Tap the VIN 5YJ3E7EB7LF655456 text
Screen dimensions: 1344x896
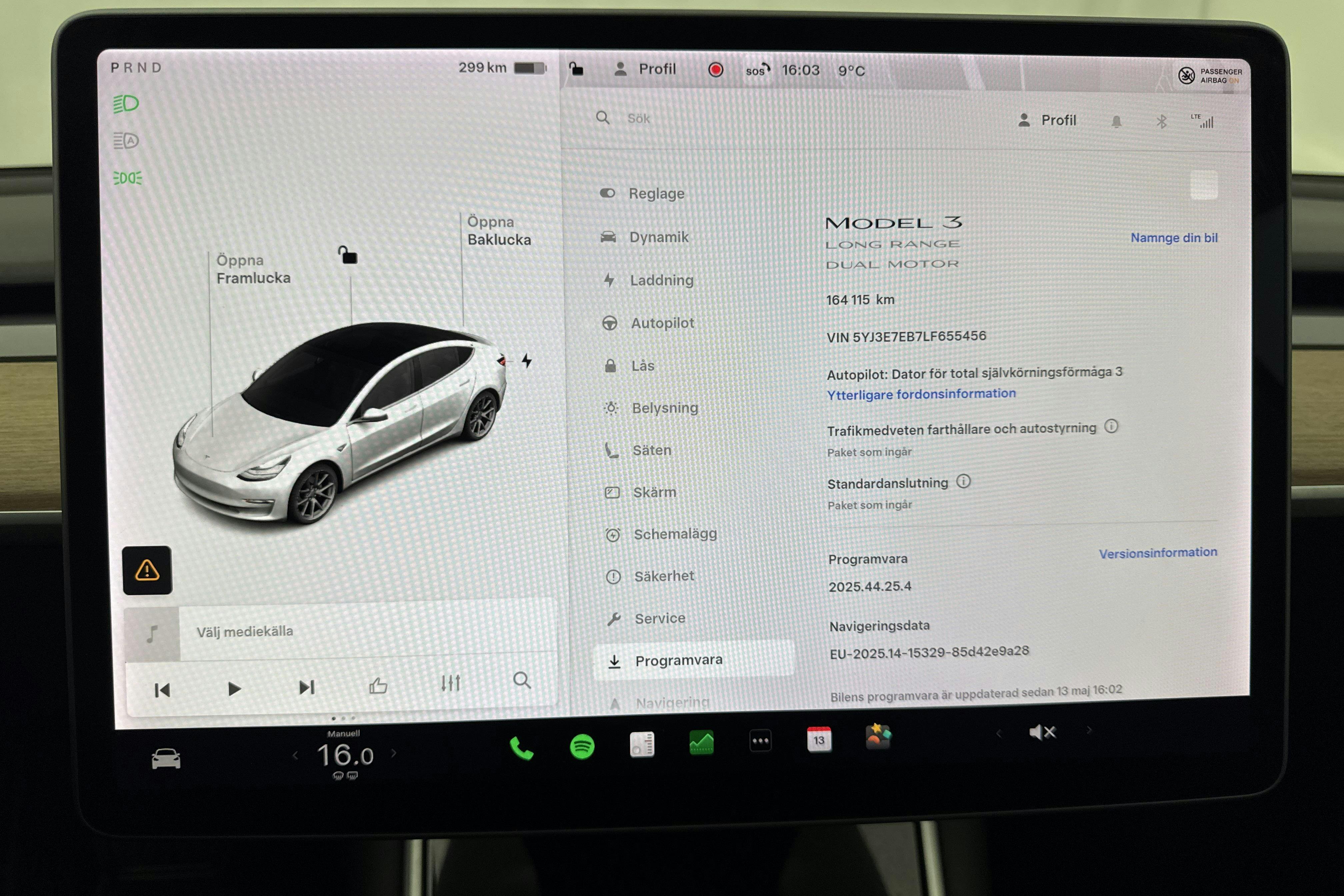click(x=906, y=337)
